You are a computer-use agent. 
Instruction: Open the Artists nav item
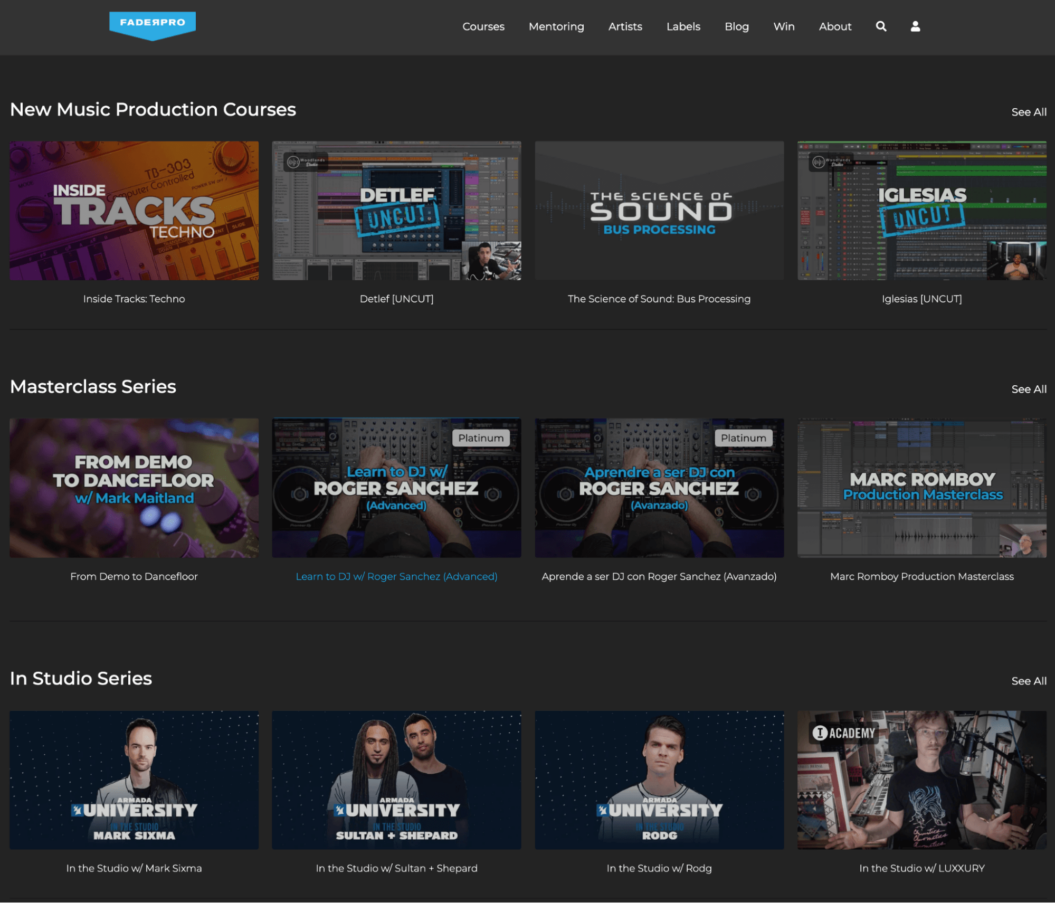point(625,26)
